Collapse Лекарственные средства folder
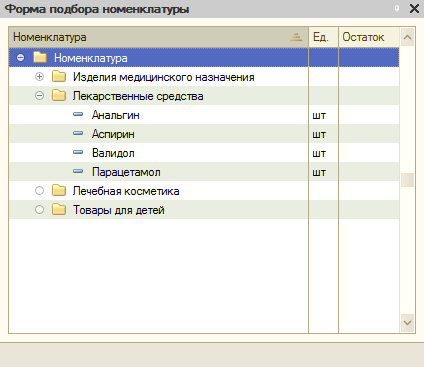 (x=39, y=96)
